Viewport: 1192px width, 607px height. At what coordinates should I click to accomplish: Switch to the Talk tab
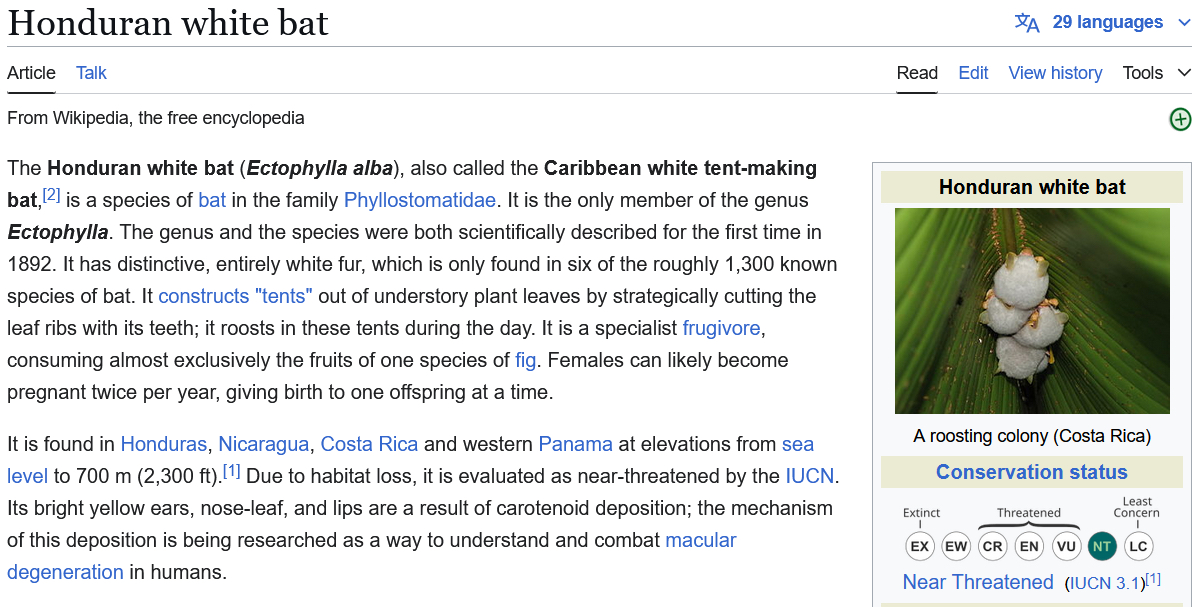click(x=91, y=73)
